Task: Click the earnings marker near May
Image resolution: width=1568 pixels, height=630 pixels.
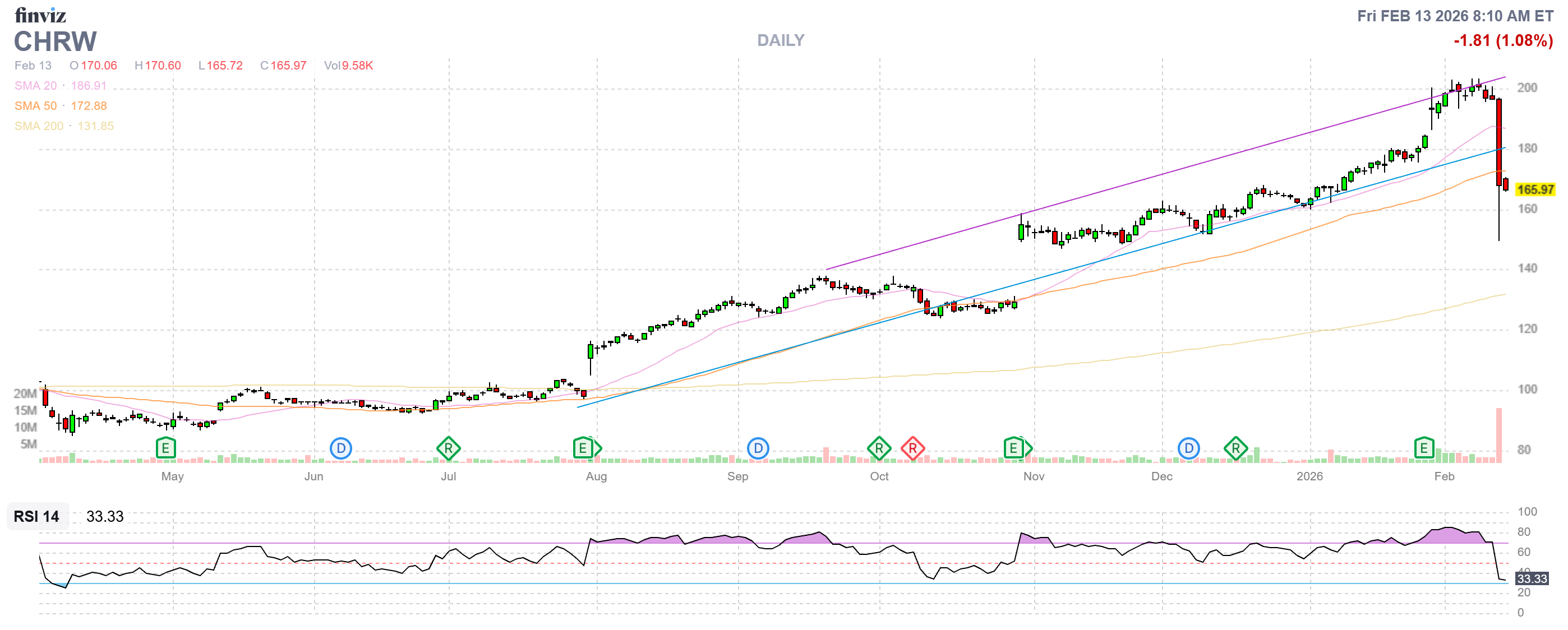Action: pos(165,448)
